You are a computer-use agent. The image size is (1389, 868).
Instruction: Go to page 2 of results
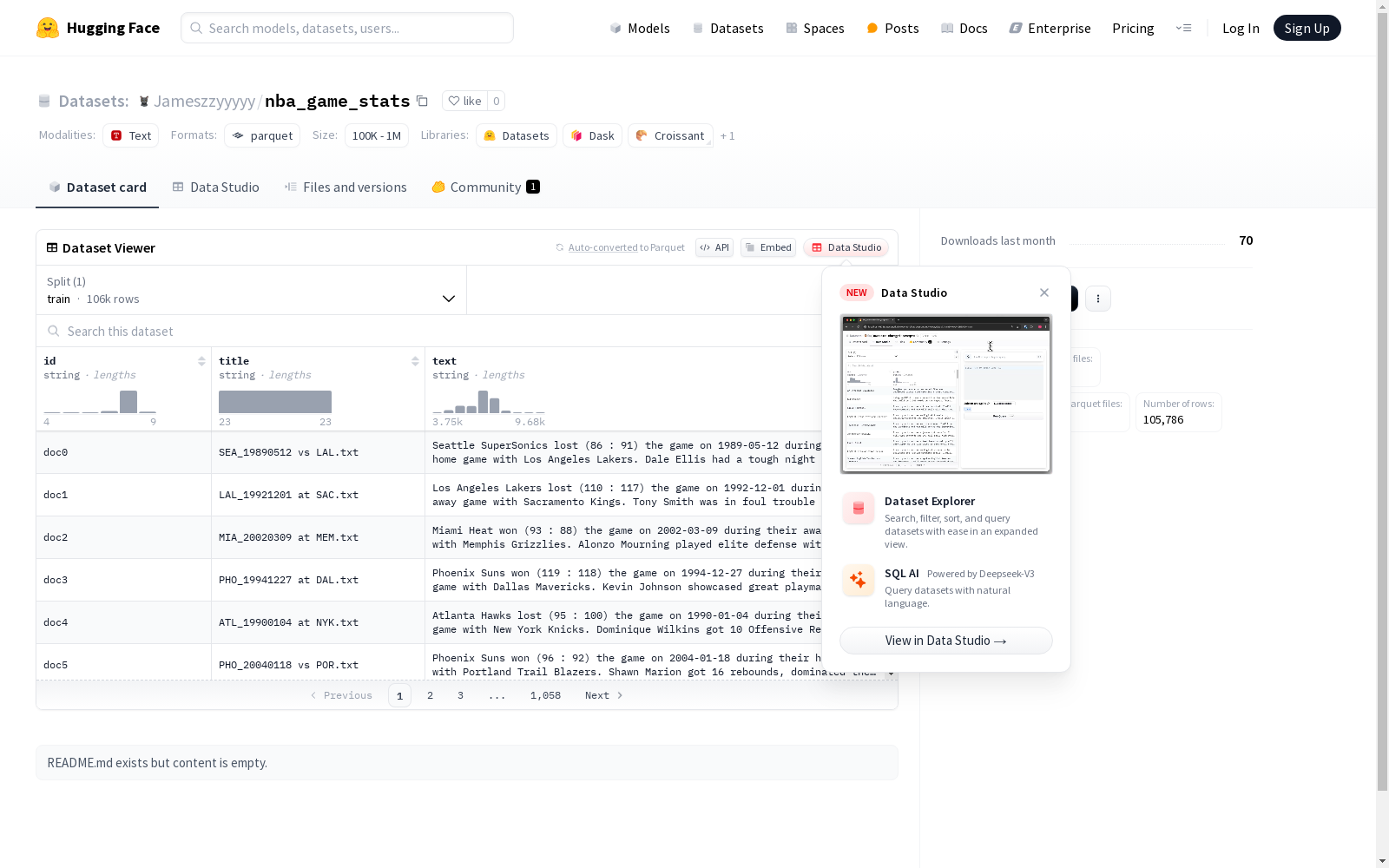tap(430, 695)
